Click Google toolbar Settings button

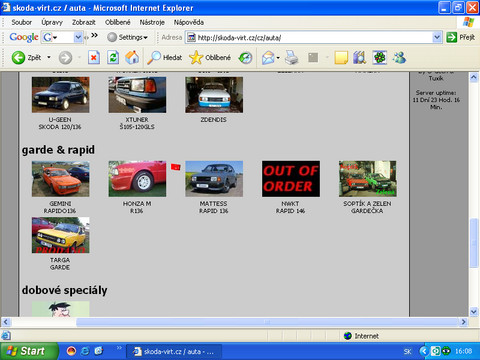[127, 37]
